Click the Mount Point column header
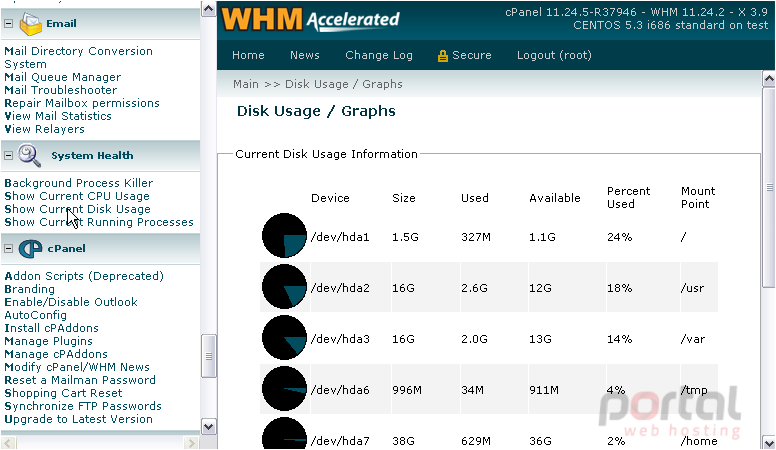The image size is (776, 450). click(698, 198)
